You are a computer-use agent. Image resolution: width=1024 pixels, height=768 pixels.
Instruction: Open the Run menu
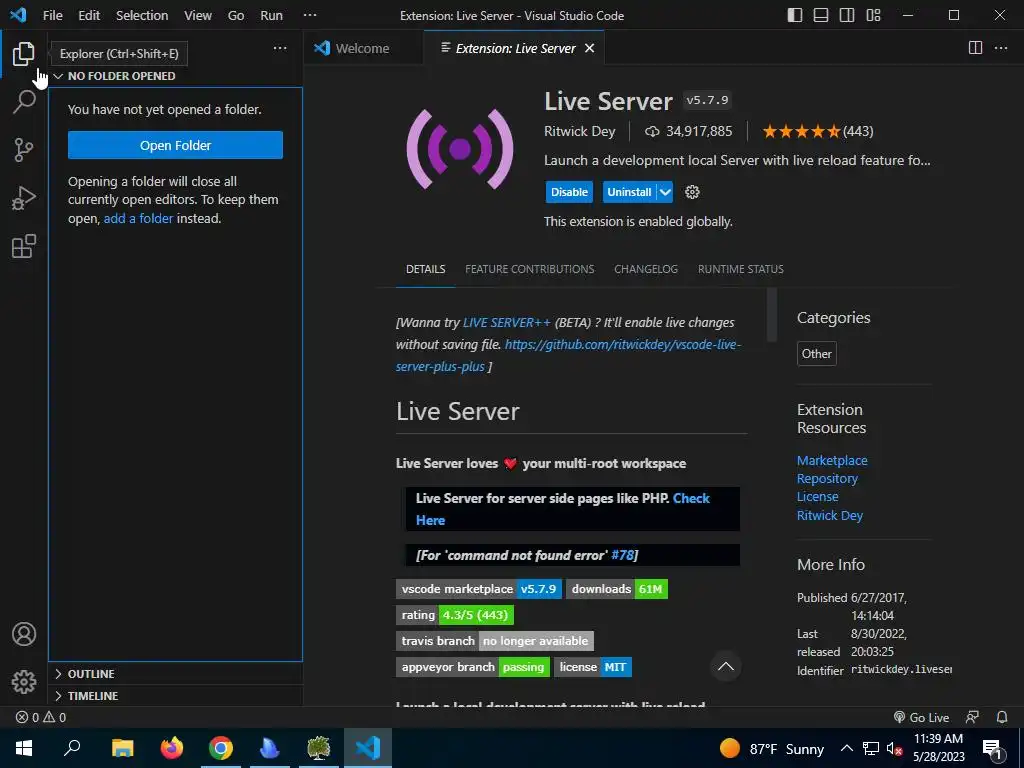tap(272, 15)
